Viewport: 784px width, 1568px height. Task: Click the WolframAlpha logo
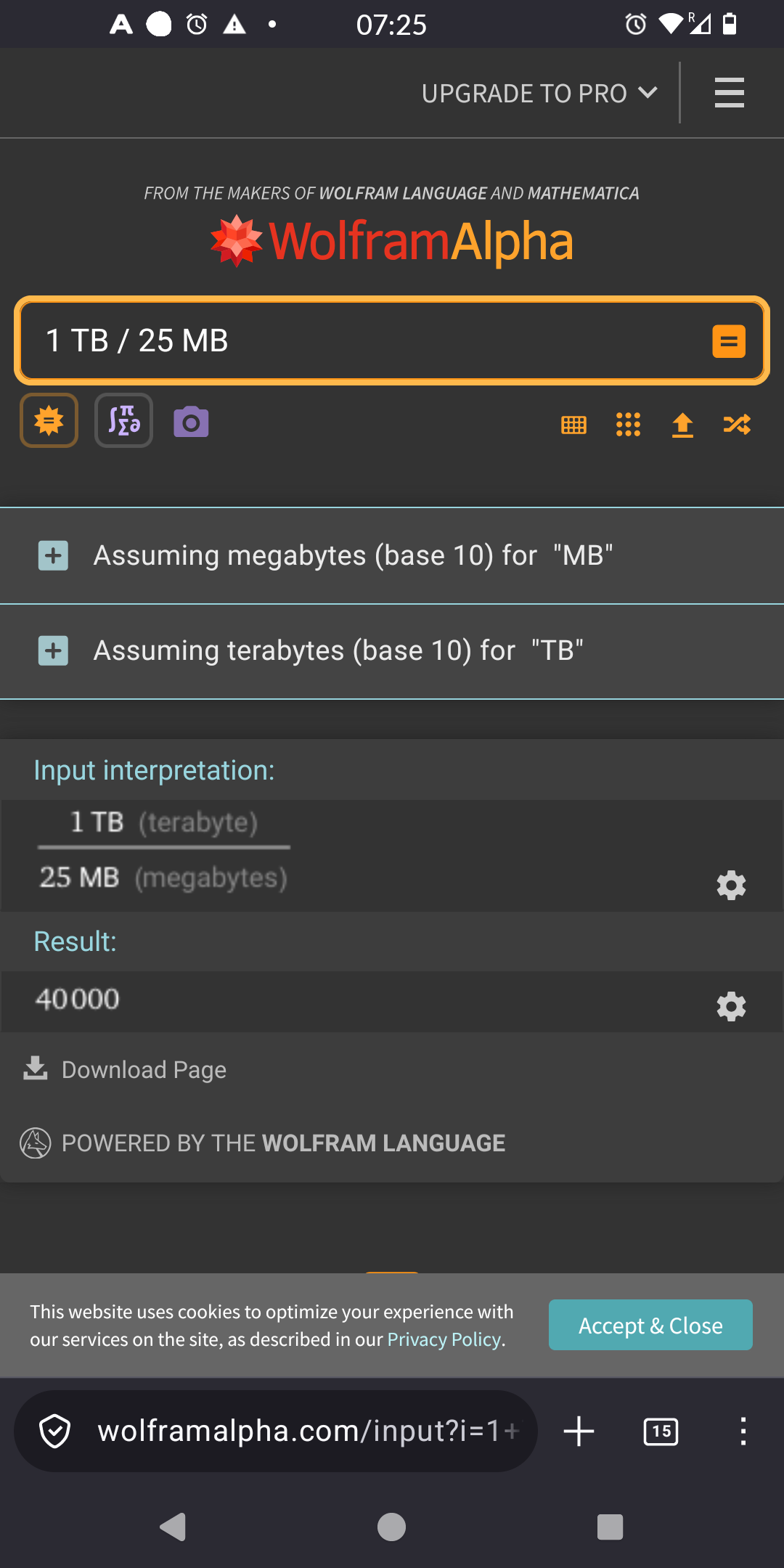(x=392, y=241)
